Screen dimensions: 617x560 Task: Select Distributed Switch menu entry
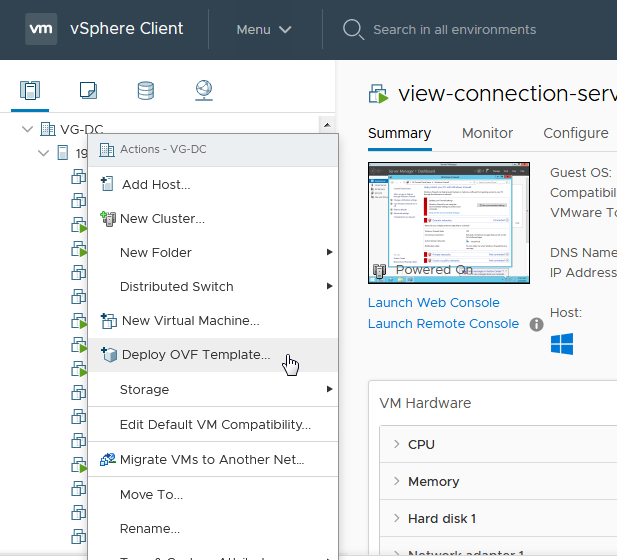(x=213, y=286)
